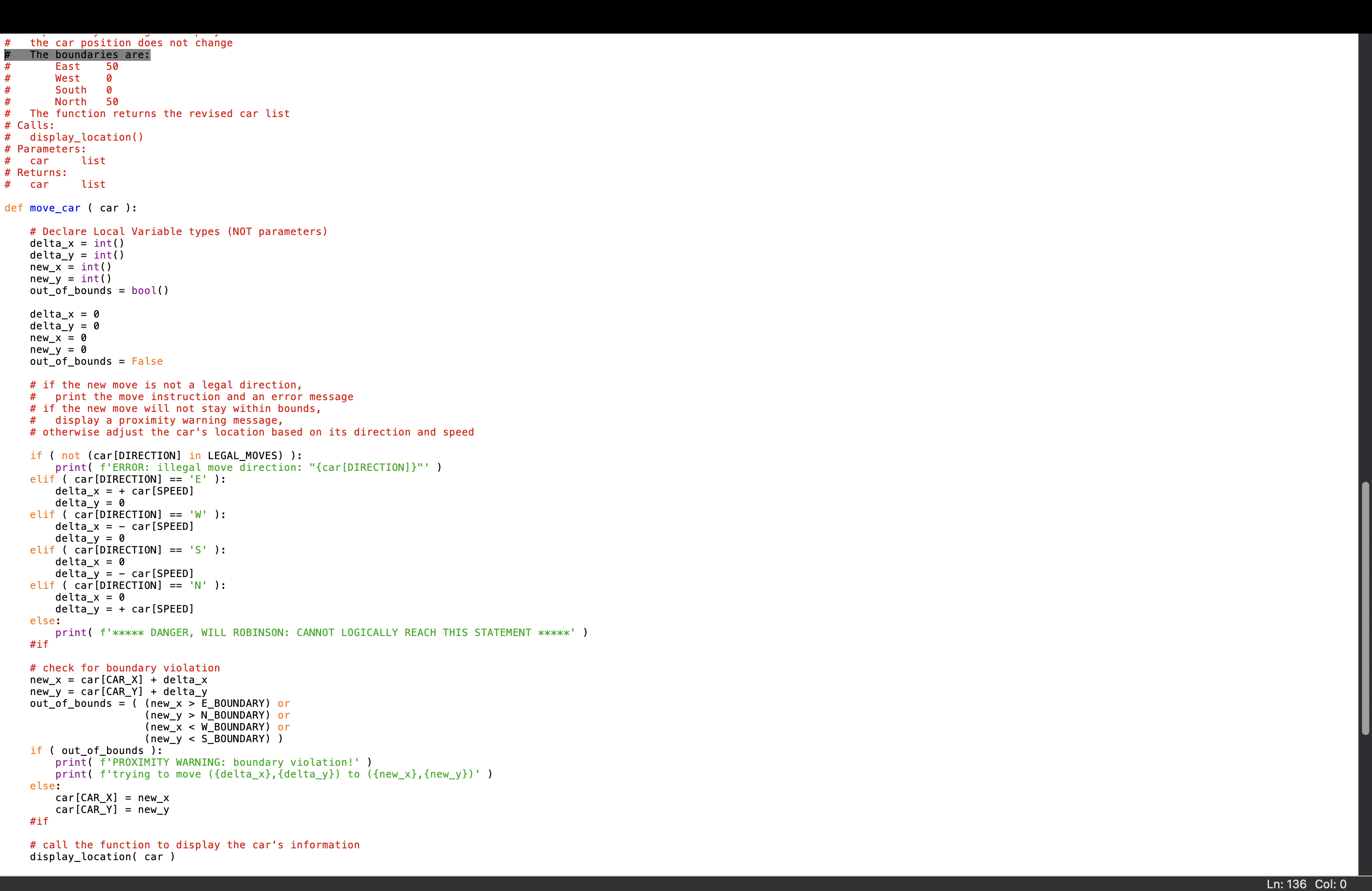Click scrollbar track below the thumb
The width and height of the screenshot is (1372, 891).
pyautogui.click(x=1364, y=807)
